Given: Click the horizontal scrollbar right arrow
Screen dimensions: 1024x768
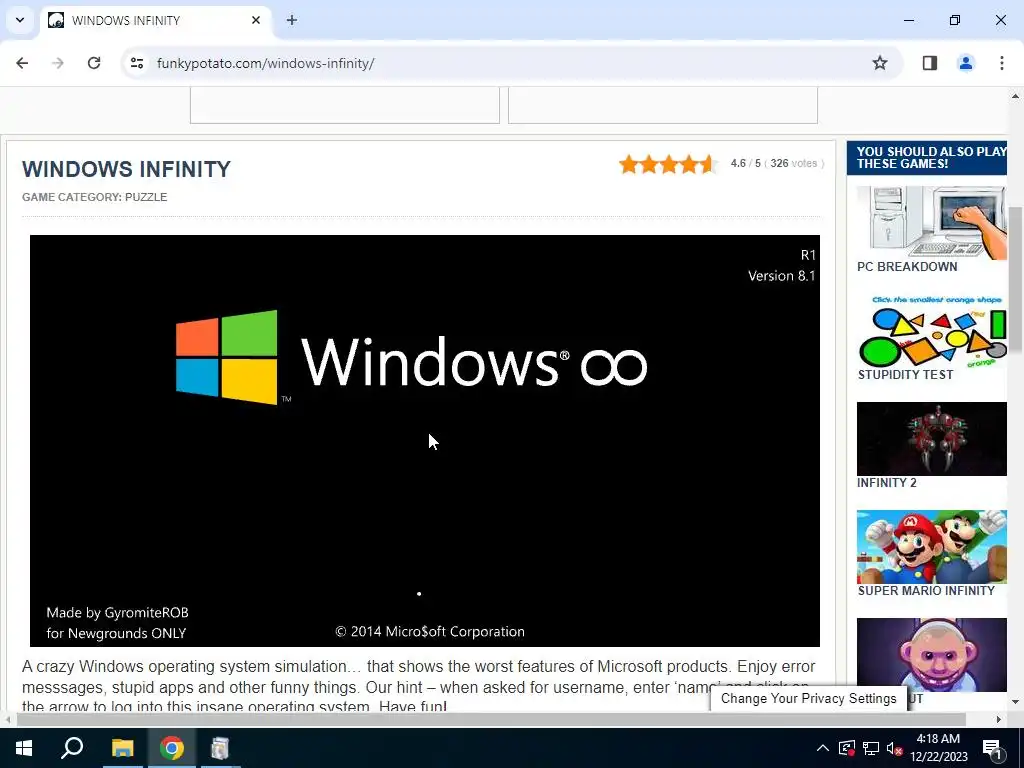Looking at the screenshot, I should 999,719.
